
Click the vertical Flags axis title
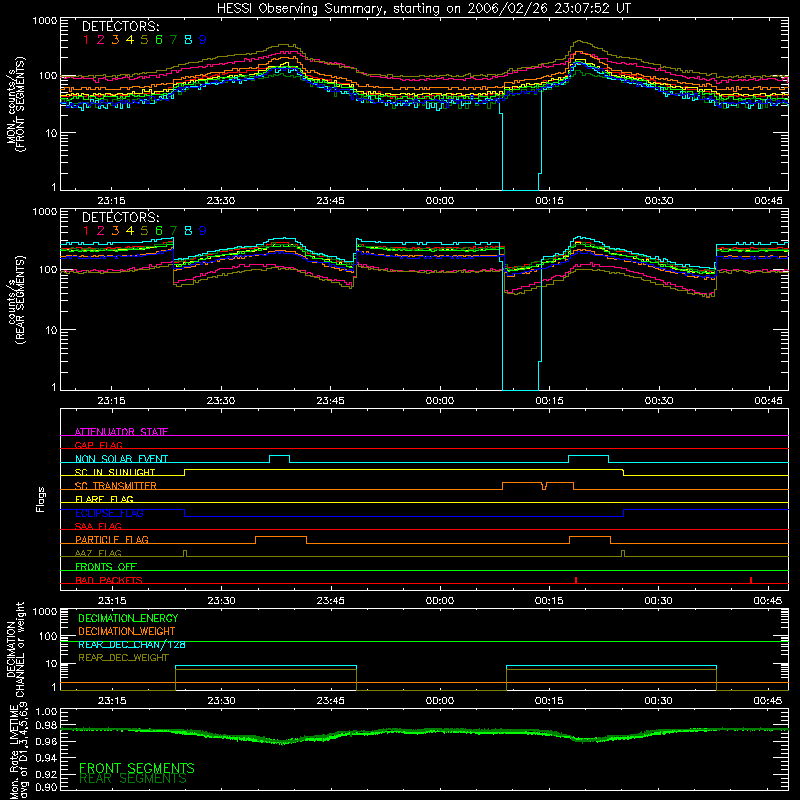pos(41,499)
